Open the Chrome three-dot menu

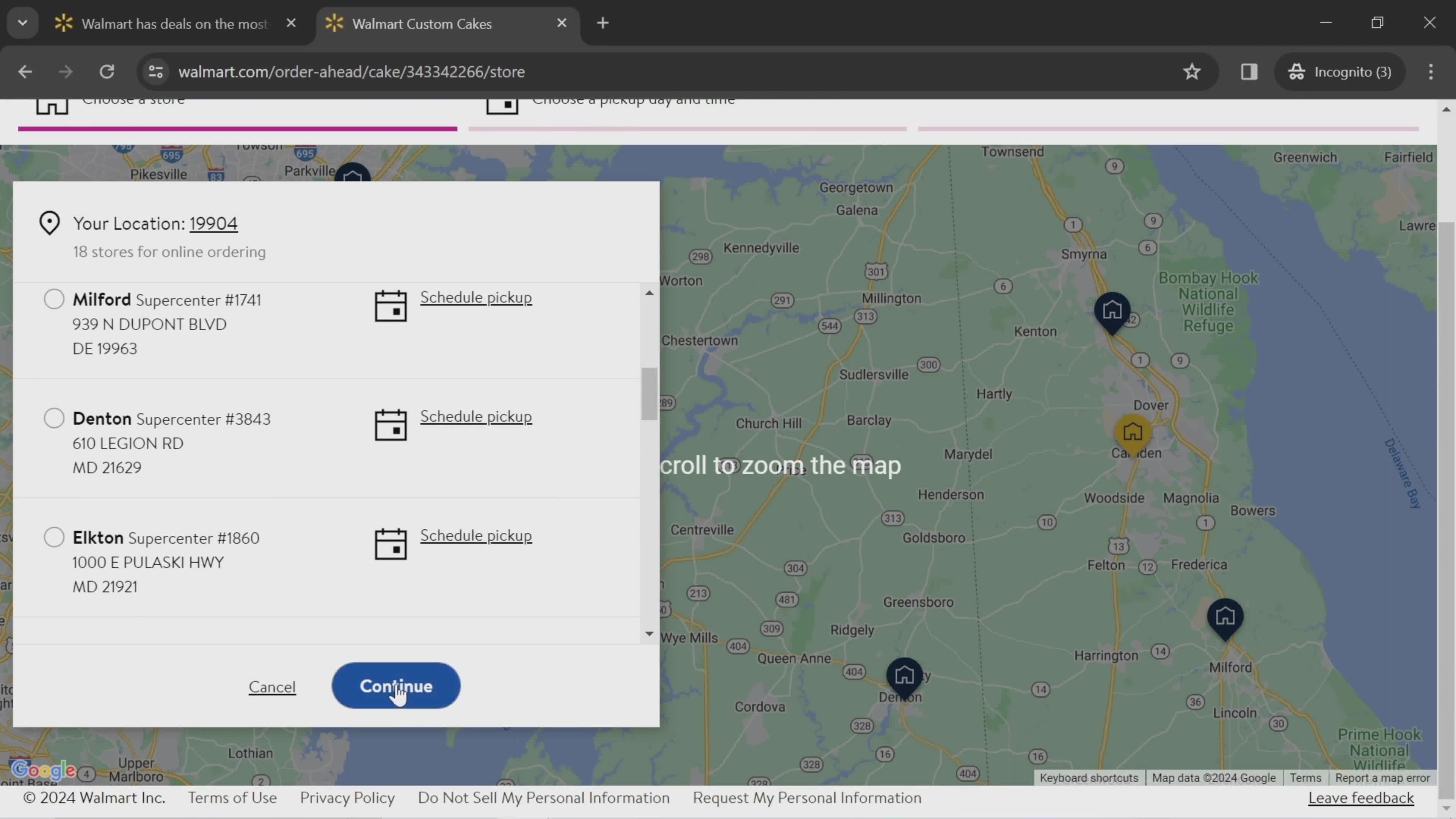pyautogui.click(x=1431, y=72)
